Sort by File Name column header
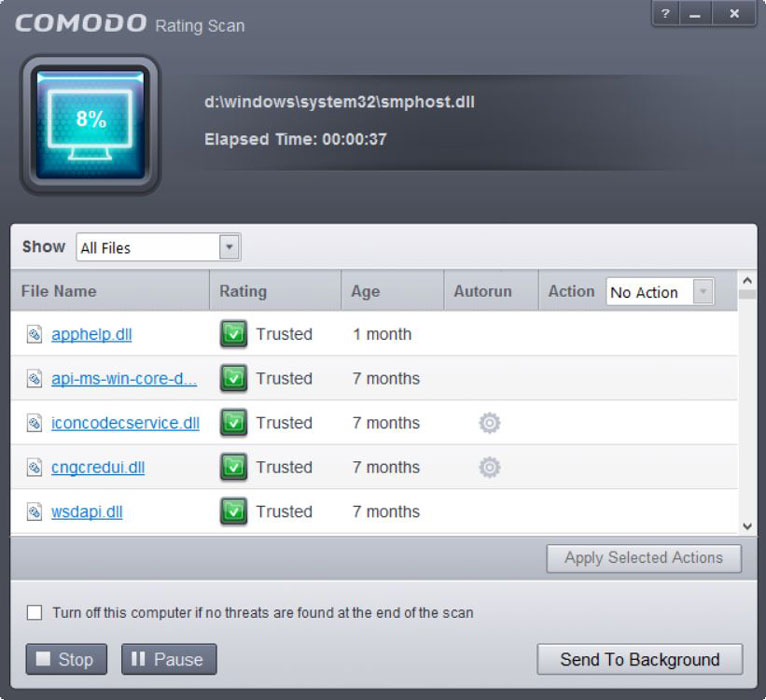The height and width of the screenshot is (700, 766). (110, 291)
